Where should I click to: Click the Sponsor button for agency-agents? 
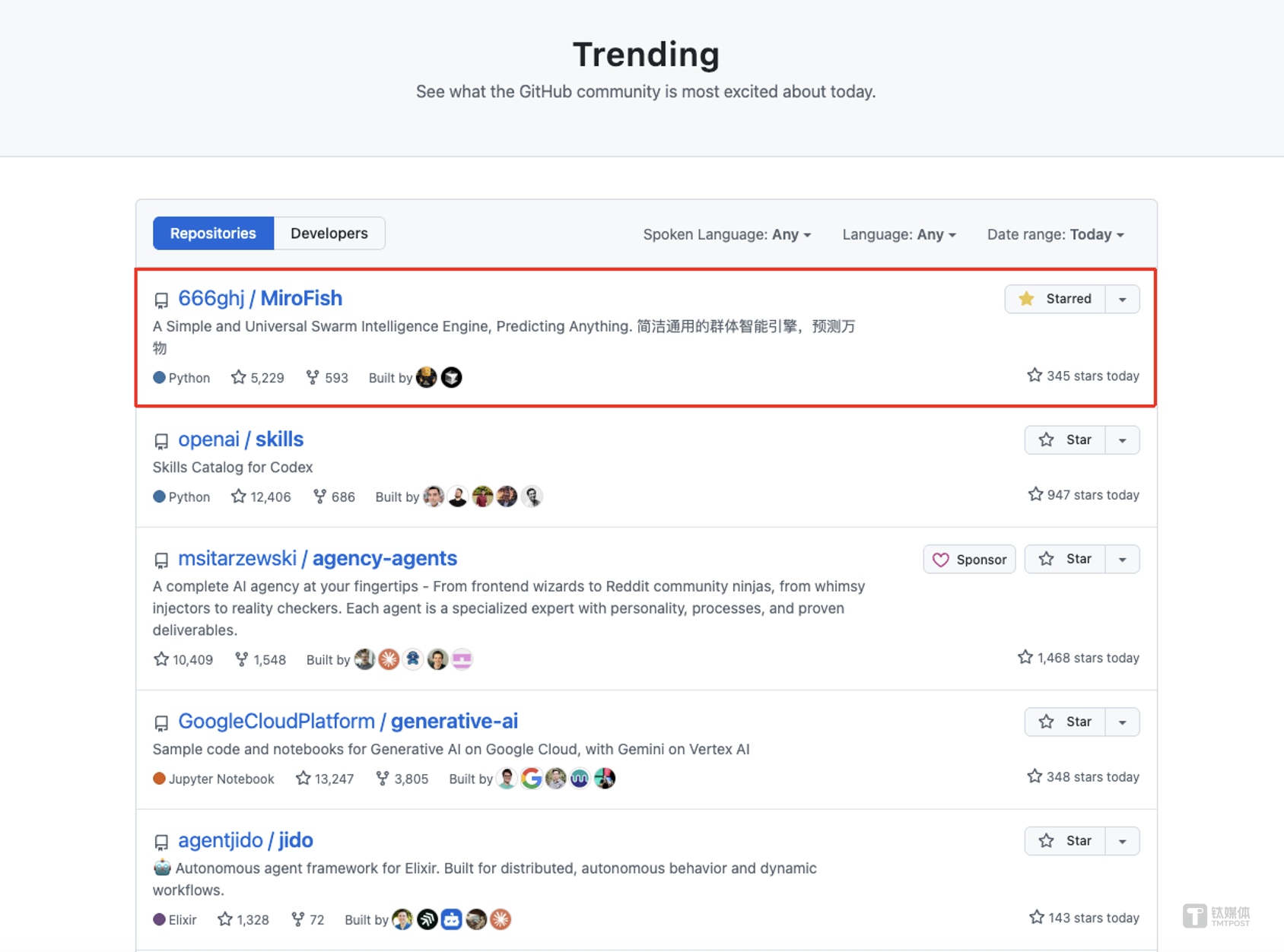969,559
